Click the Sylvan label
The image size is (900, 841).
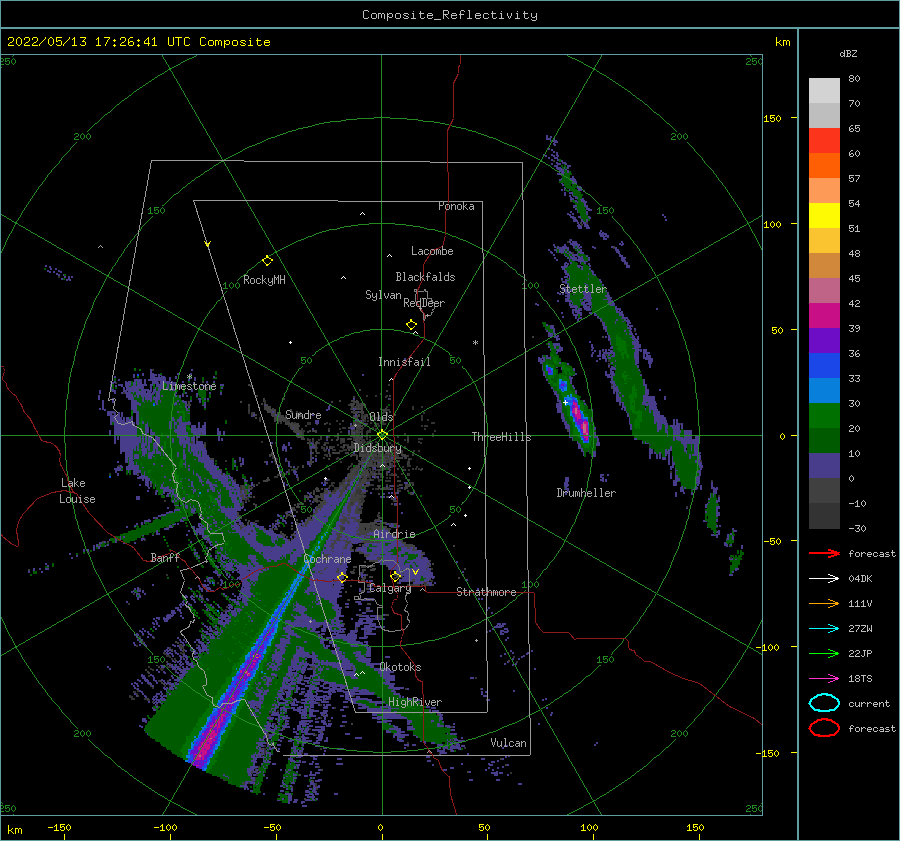(383, 295)
